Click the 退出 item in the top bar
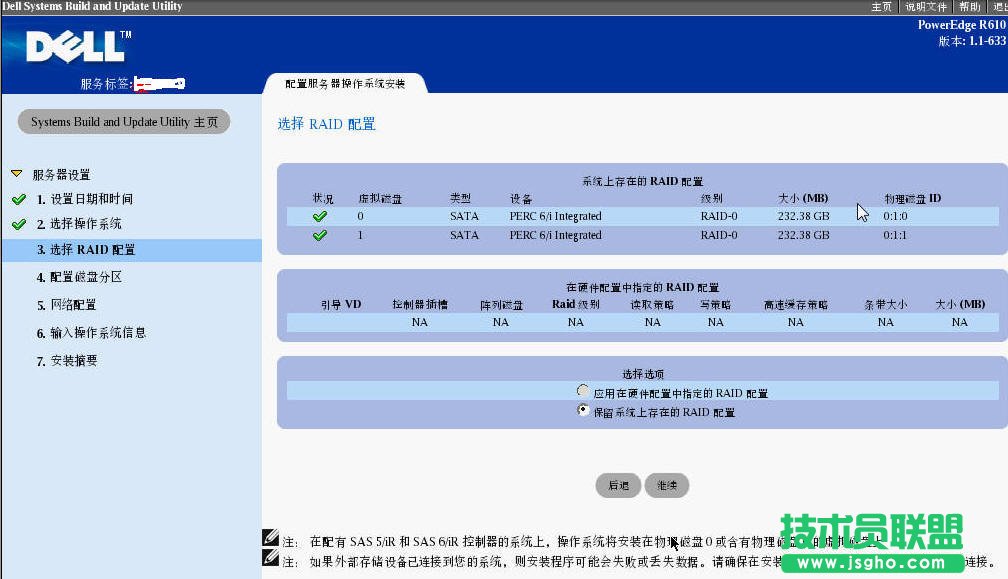This screenshot has width=1008, height=579. coord(999,6)
